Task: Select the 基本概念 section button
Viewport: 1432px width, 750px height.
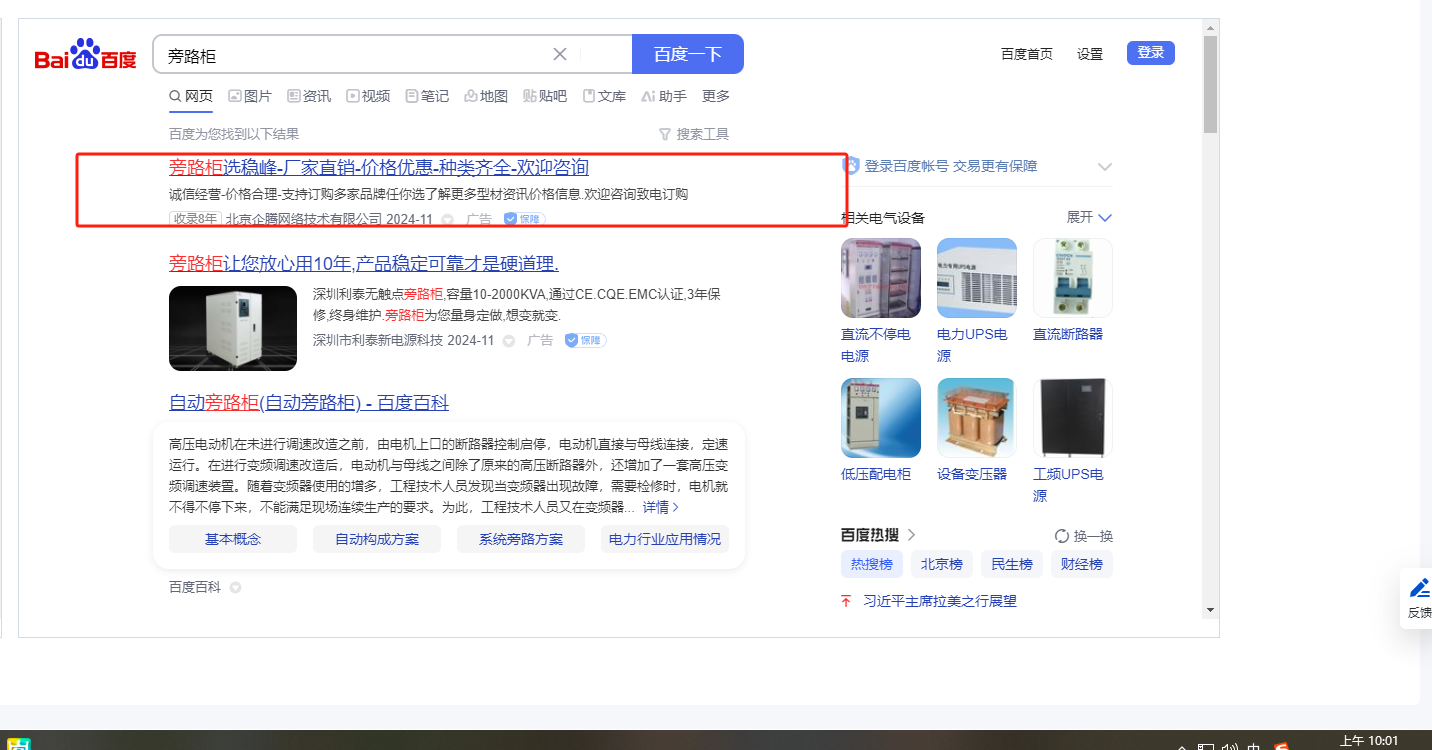Action: click(233, 540)
